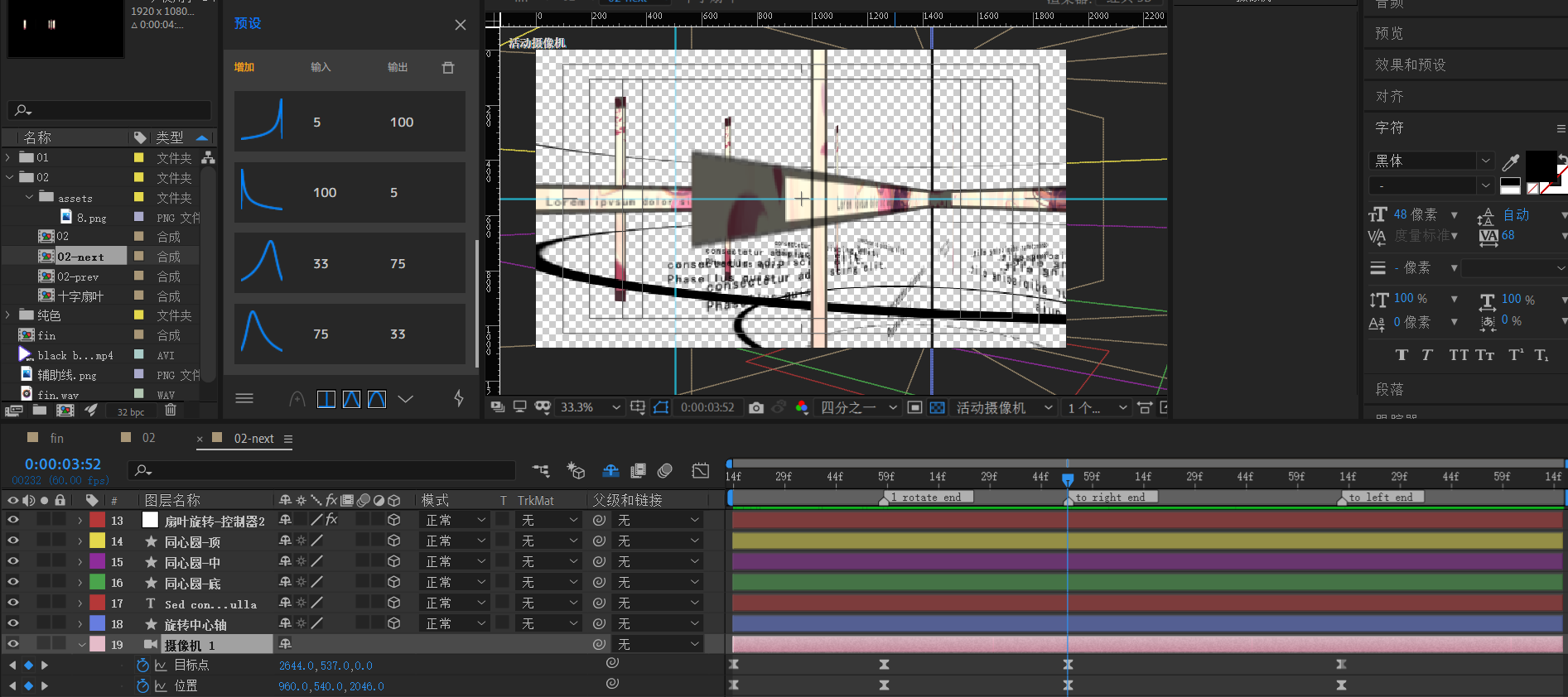Image resolution: width=1568 pixels, height=697 pixels.
Task: Create a new composition from the Project panel
Action: pyautogui.click(x=66, y=411)
